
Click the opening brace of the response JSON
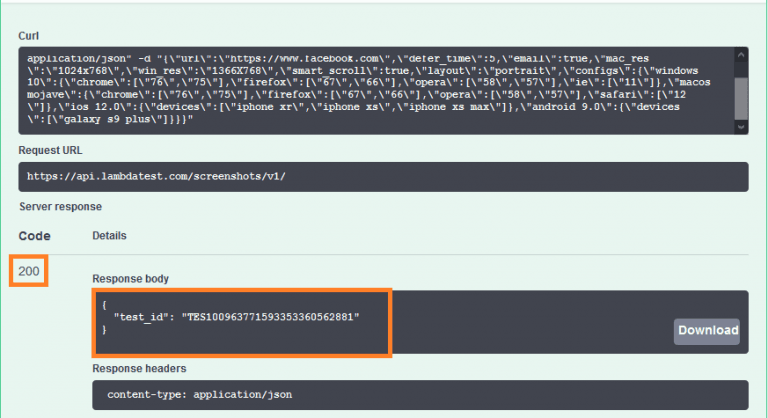(x=104, y=303)
